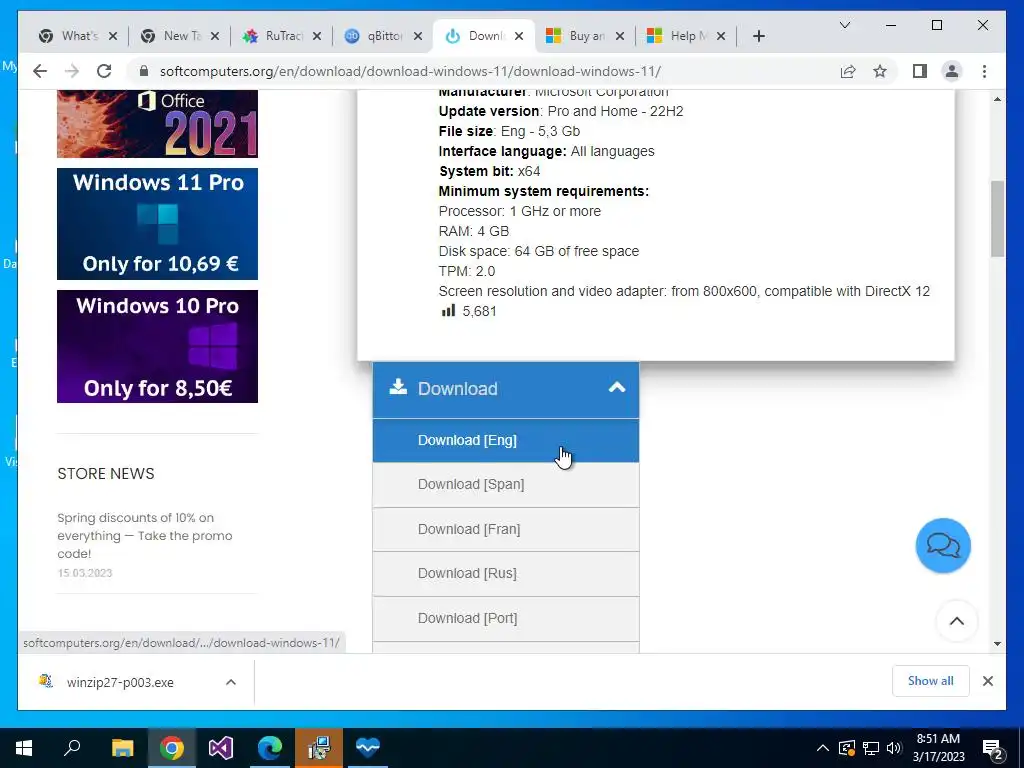Click the address bar URL
The image size is (1024, 768).
pyautogui.click(x=410, y=71)
